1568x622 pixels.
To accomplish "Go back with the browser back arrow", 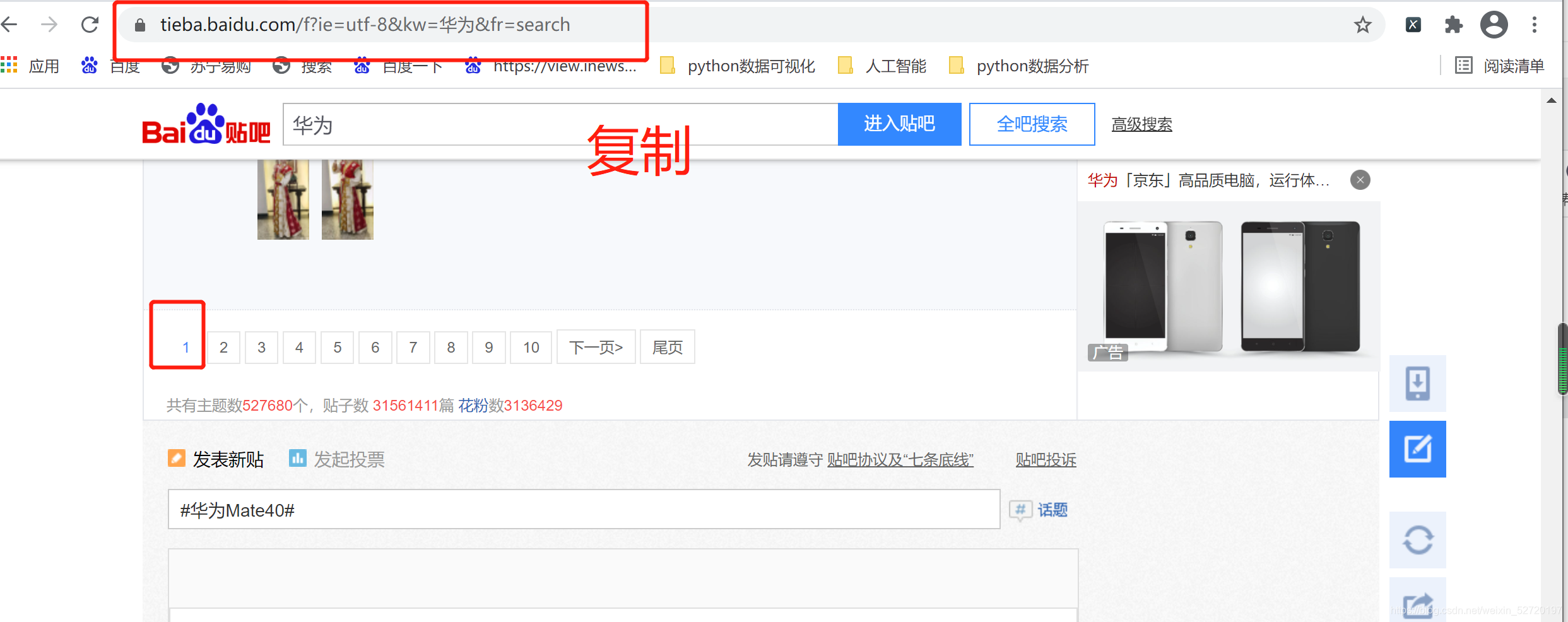I will coord(9,25).
